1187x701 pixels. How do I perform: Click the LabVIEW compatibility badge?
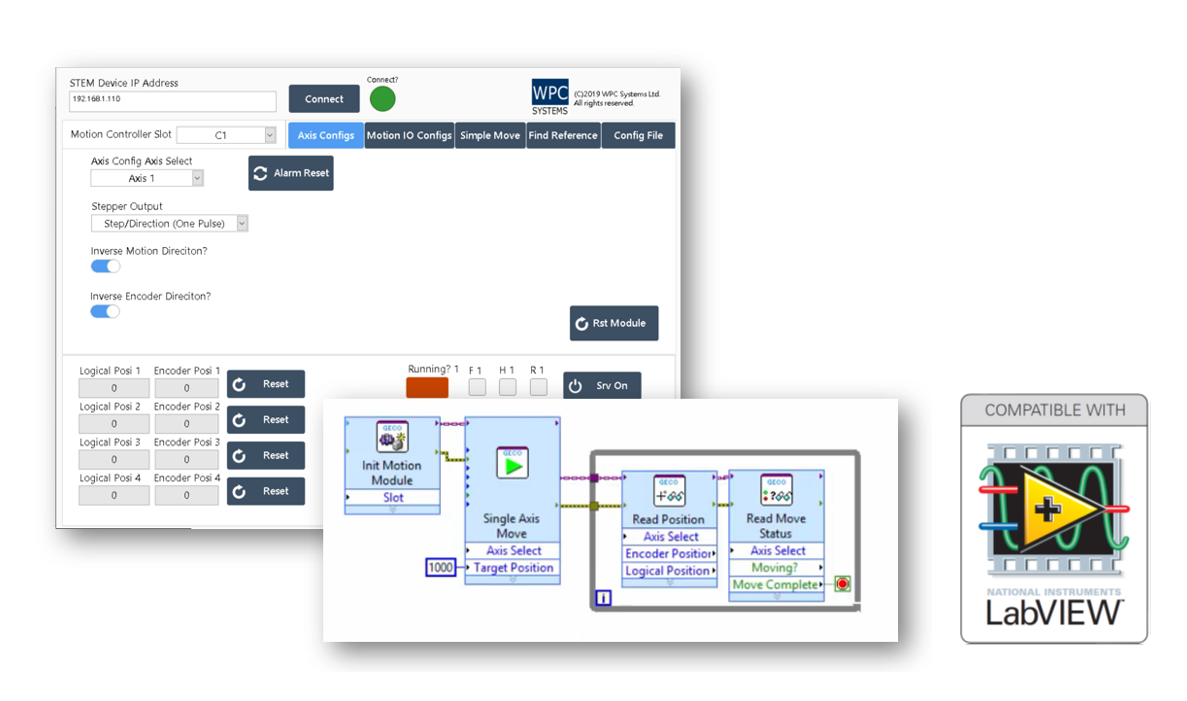1054,518
